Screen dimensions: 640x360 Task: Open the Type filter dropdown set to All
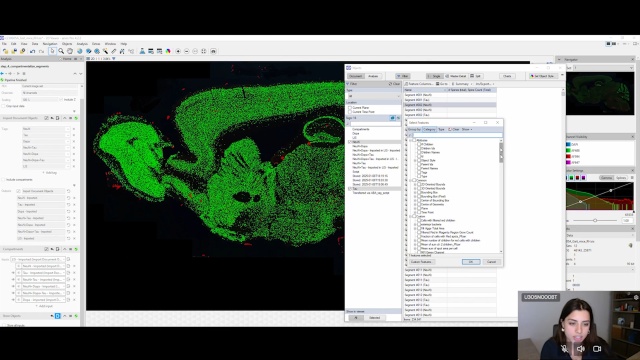tap(374, 96)
